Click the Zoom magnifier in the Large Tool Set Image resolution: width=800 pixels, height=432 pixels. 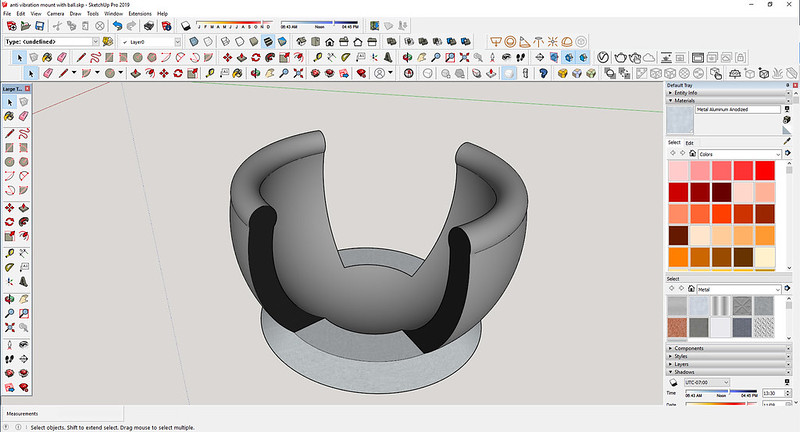9,313
